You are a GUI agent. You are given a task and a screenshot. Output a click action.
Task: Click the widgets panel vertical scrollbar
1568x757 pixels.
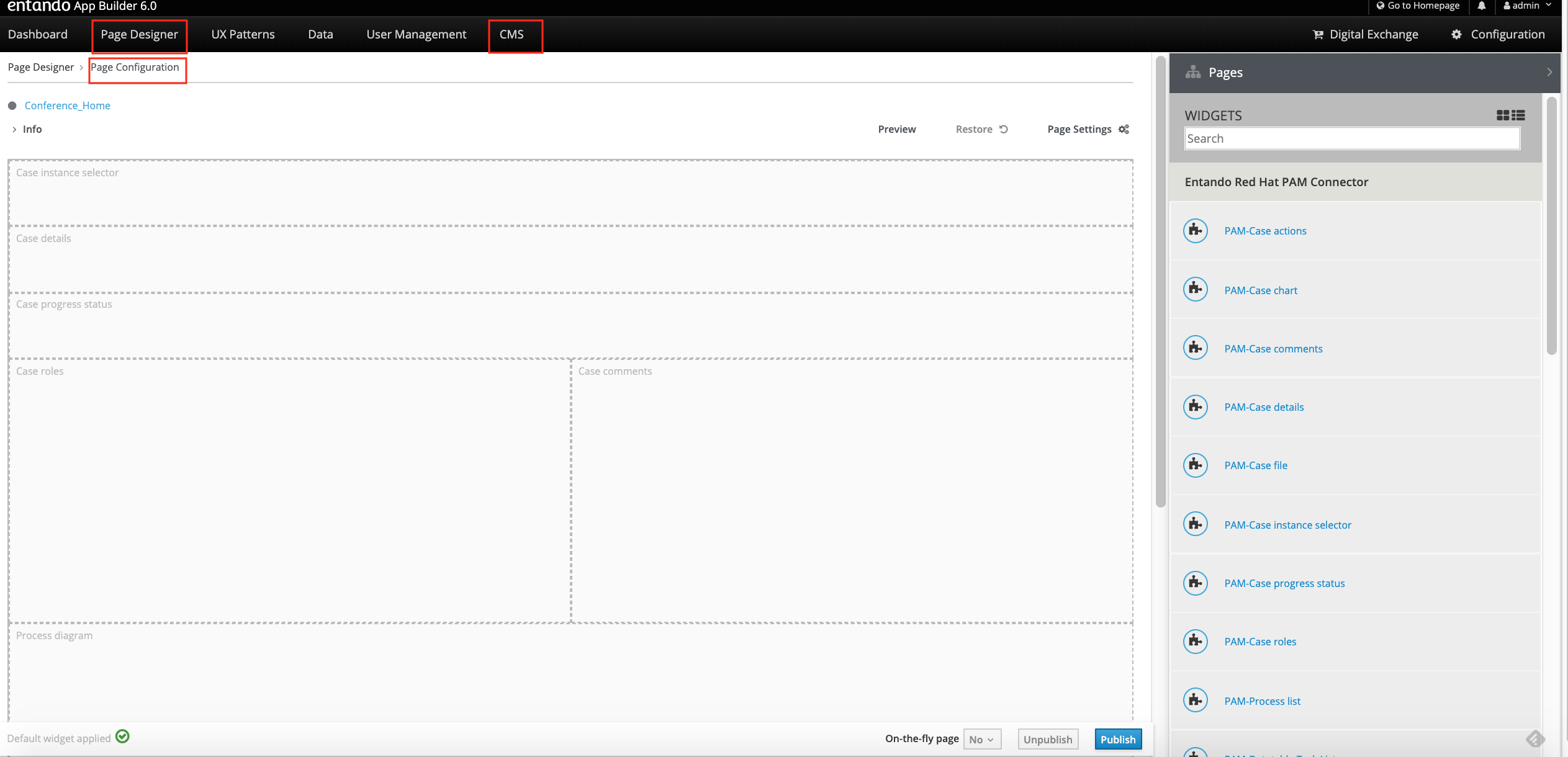(x=1551, y=226)
